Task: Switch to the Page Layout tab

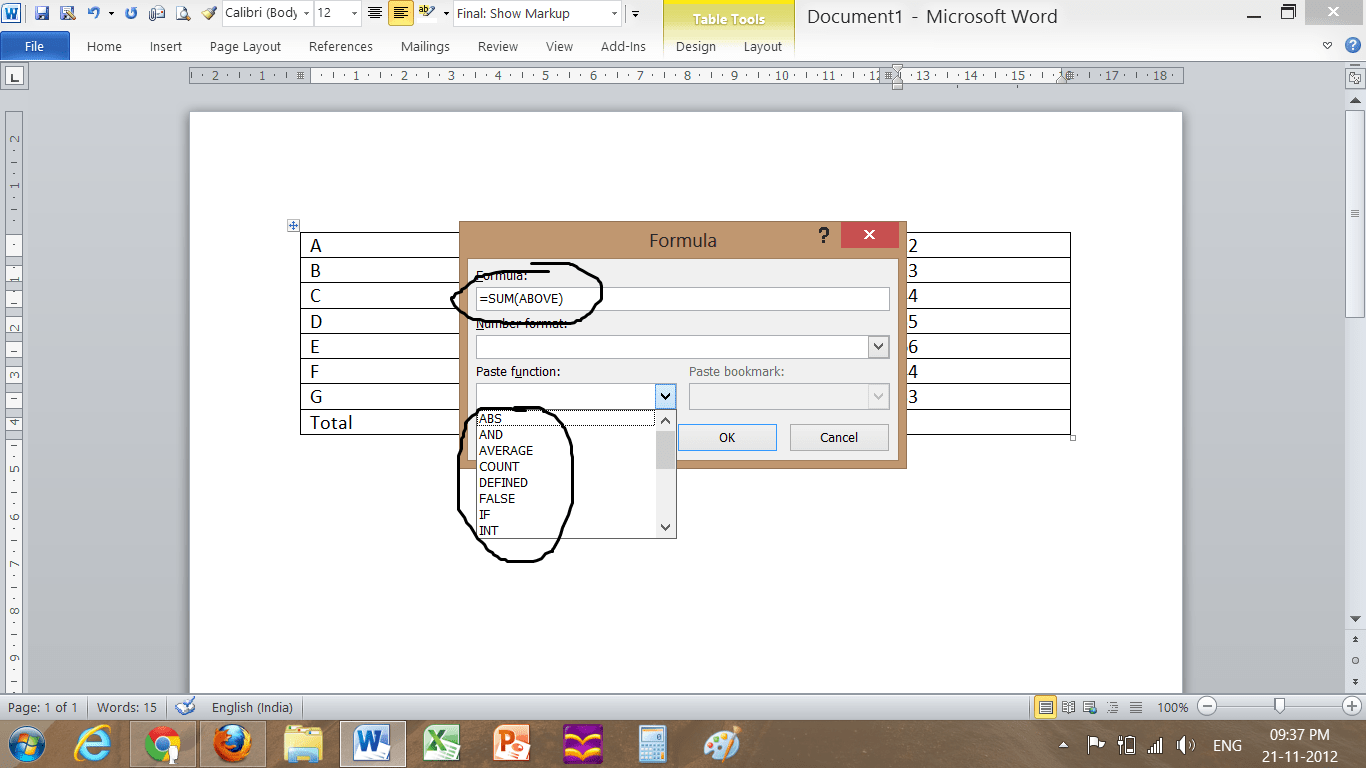Action: (x=245, y=46)
